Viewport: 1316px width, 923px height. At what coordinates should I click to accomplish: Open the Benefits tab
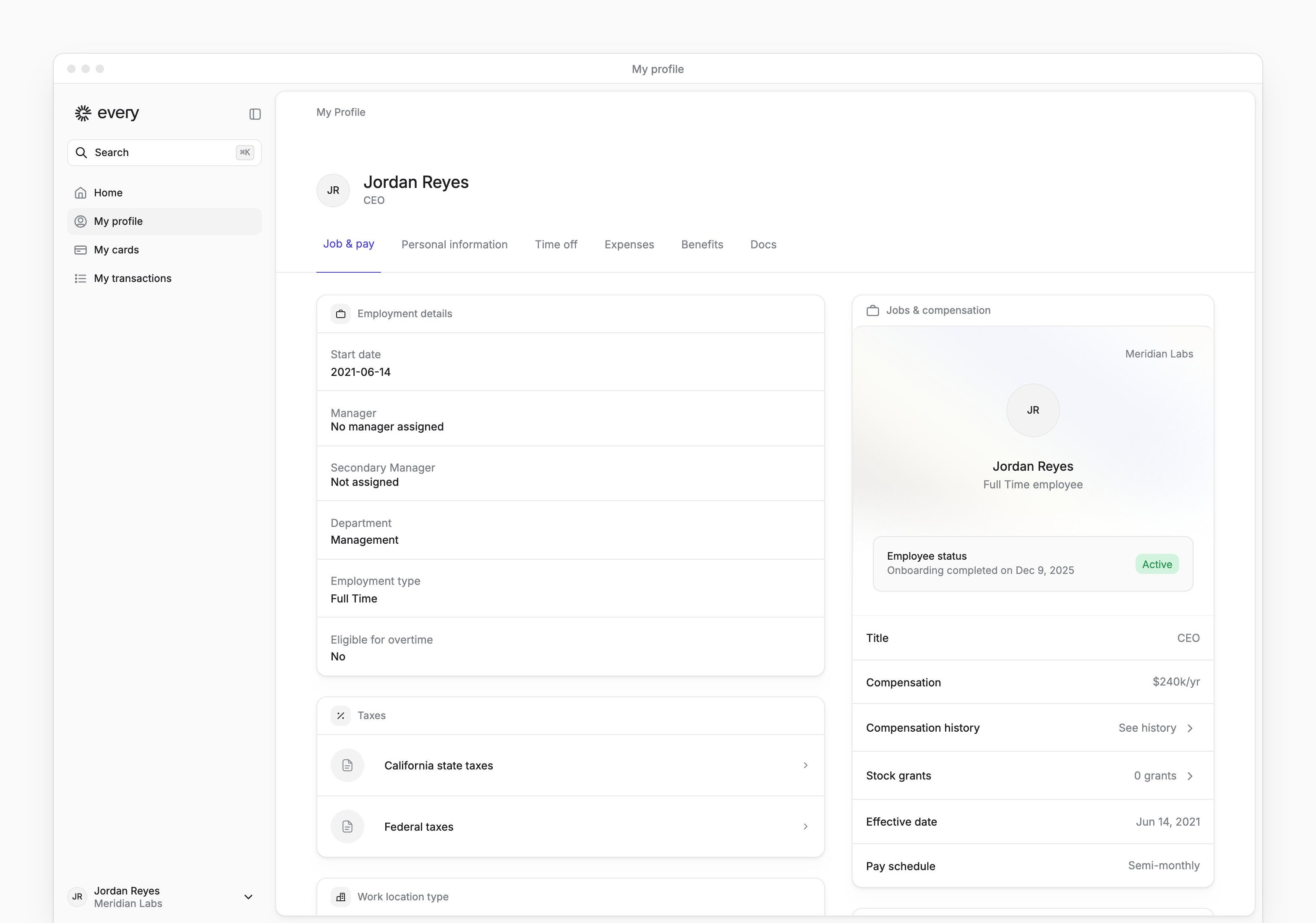point(702,245)
